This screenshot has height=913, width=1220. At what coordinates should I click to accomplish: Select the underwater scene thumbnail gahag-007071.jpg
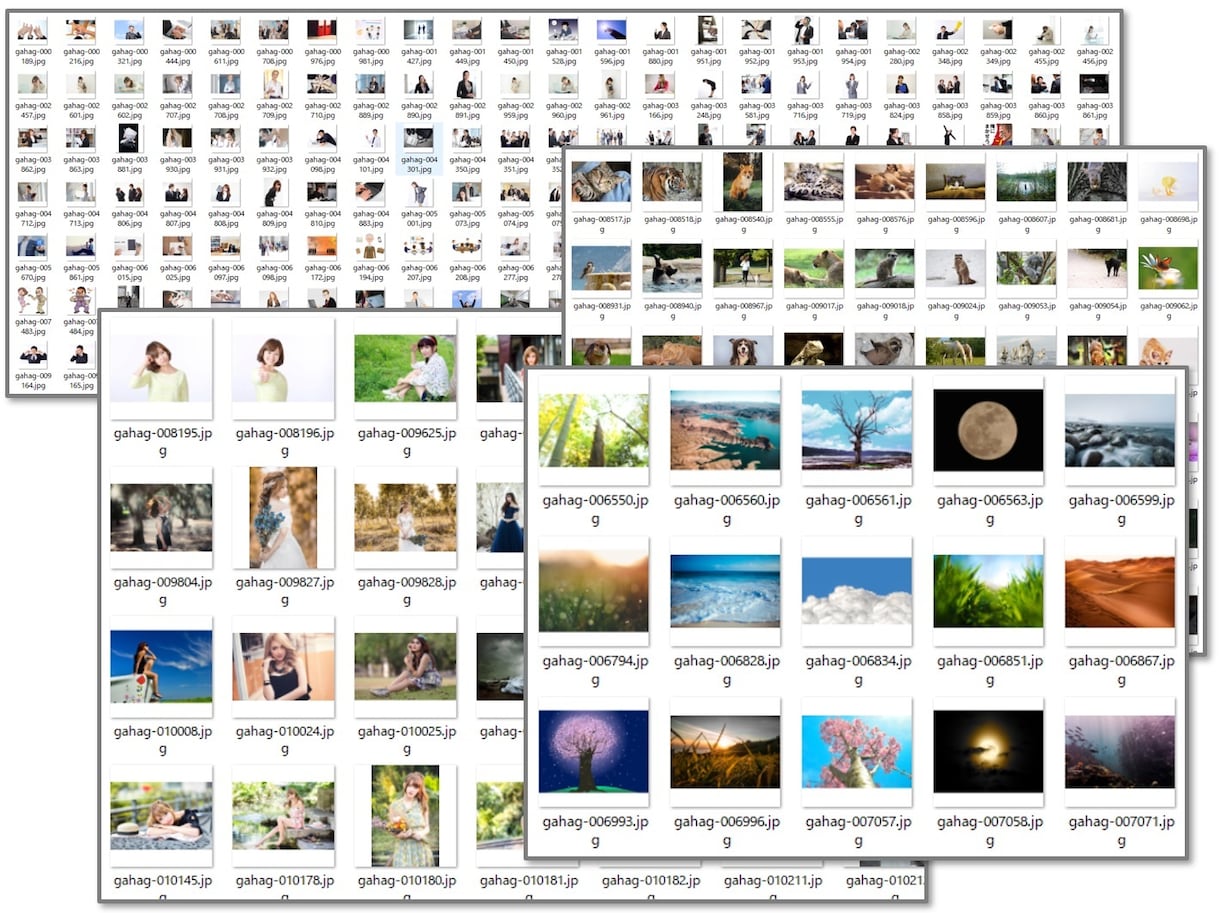click(x=1120, y=751)
